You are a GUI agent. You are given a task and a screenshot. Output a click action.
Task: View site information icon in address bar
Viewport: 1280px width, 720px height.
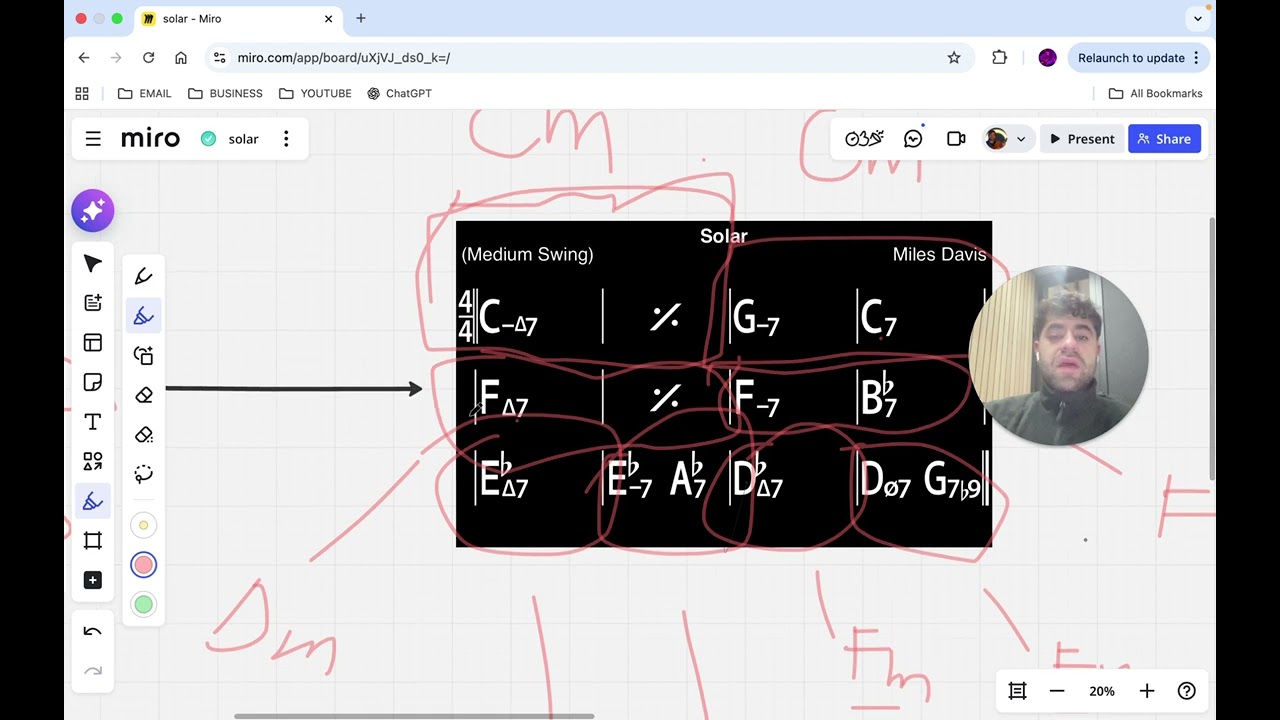pos(220,58)
